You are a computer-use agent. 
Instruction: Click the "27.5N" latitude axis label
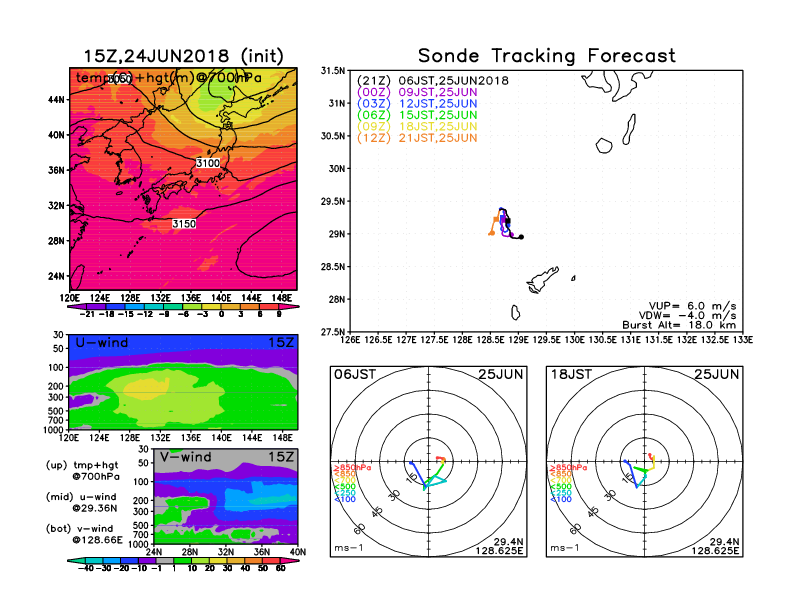tap(333, 332)
